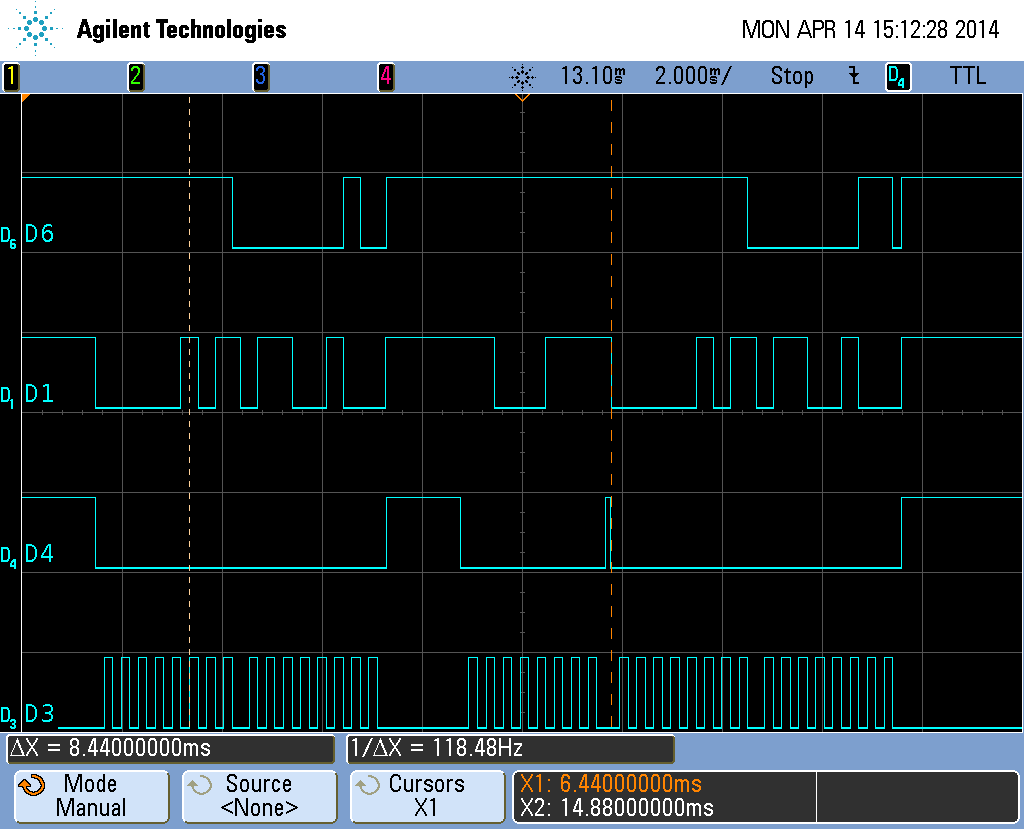Select the blue channel 3 indicator
Viewport: 1024px width, 829px height.
pyautogui.click(x=260, y=76)
